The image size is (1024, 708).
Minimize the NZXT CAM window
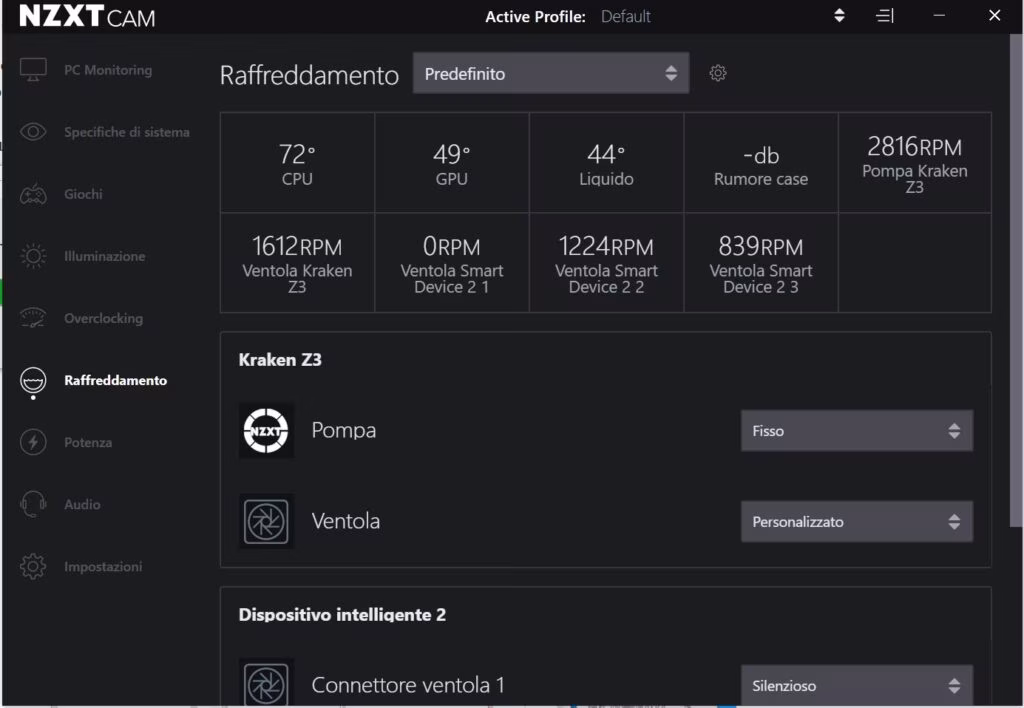tap(939, 15)
